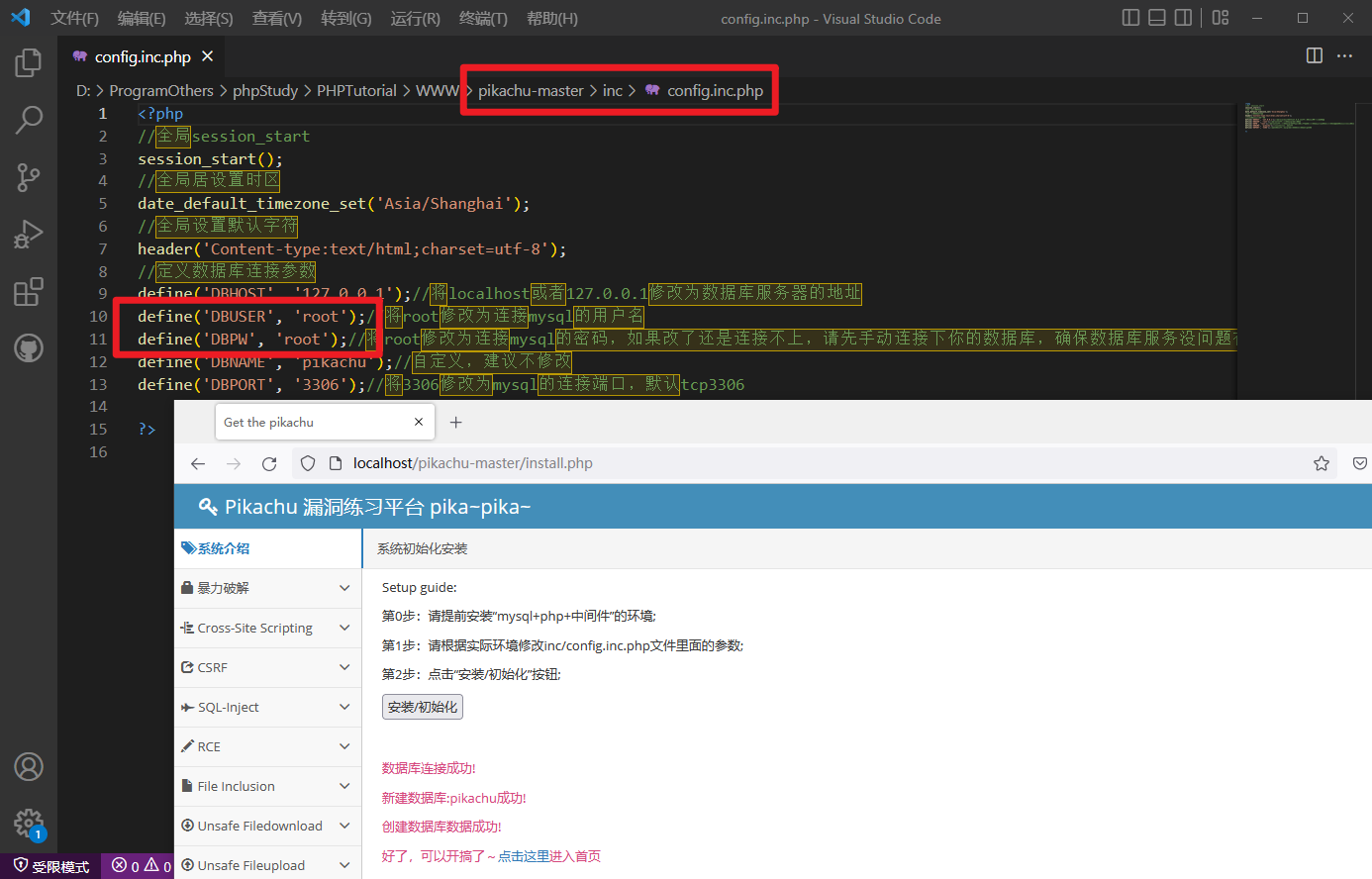This screenshot has width=1372, height=879.
Task: Open the 终端(T) menu
Action: 483,19
